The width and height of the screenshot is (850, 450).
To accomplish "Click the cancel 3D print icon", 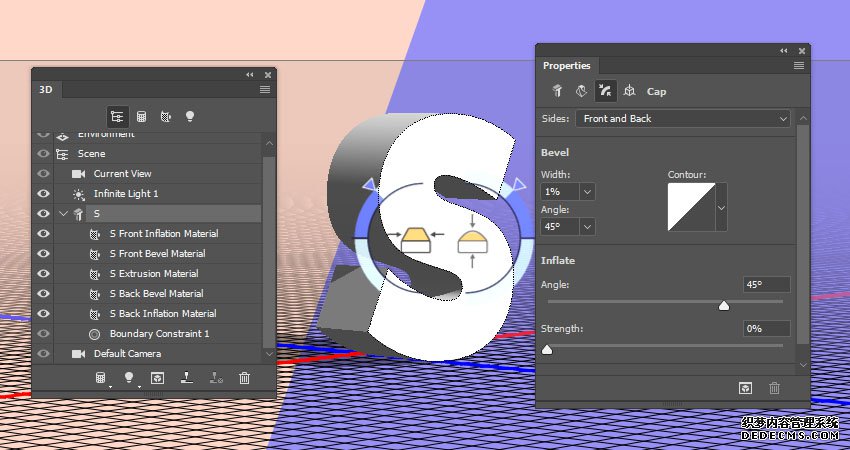I will 216,378.
